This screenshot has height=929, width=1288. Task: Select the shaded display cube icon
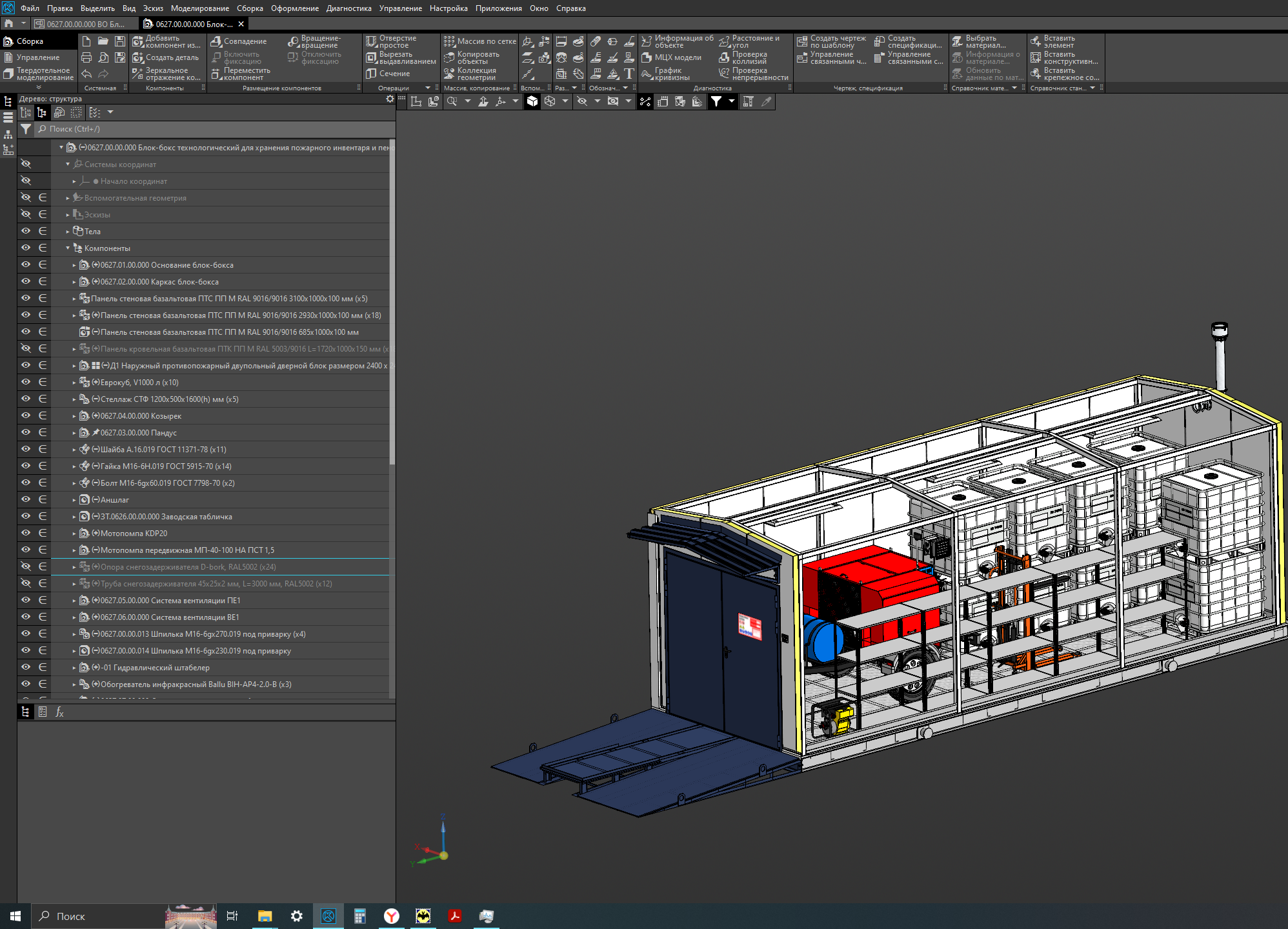click(x=532, y=101)
